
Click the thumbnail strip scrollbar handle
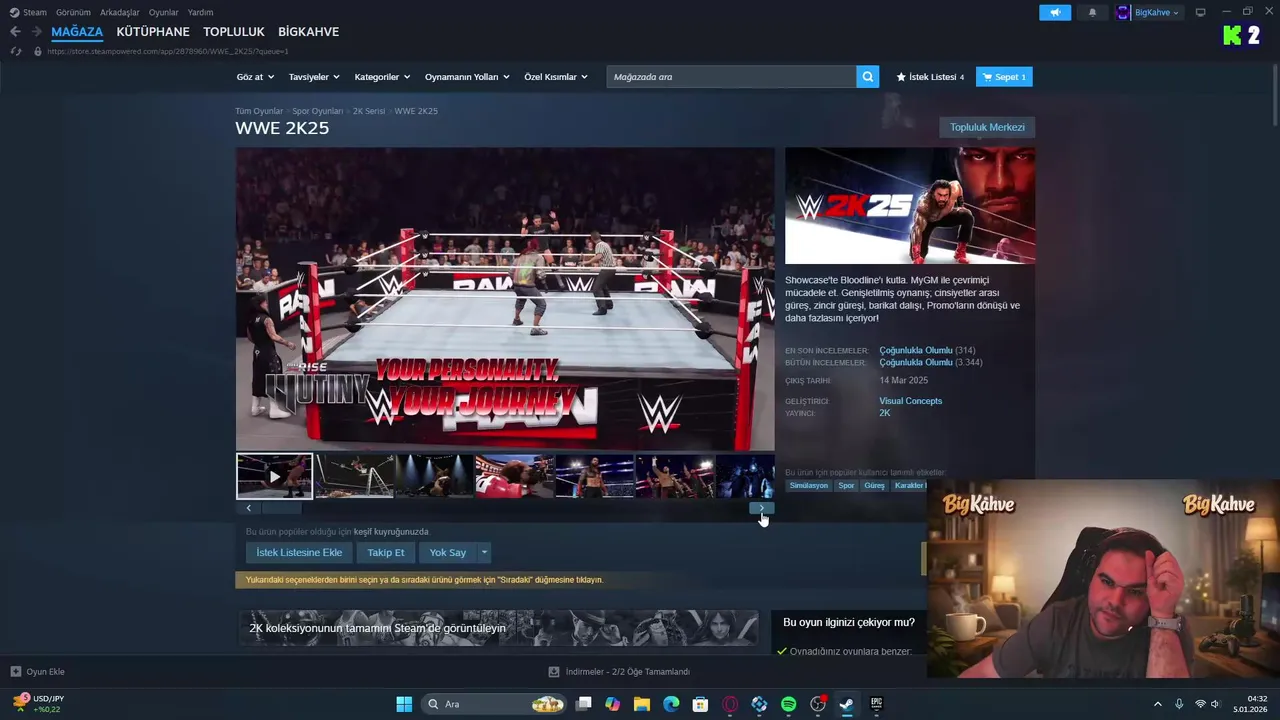pos(282,508)
